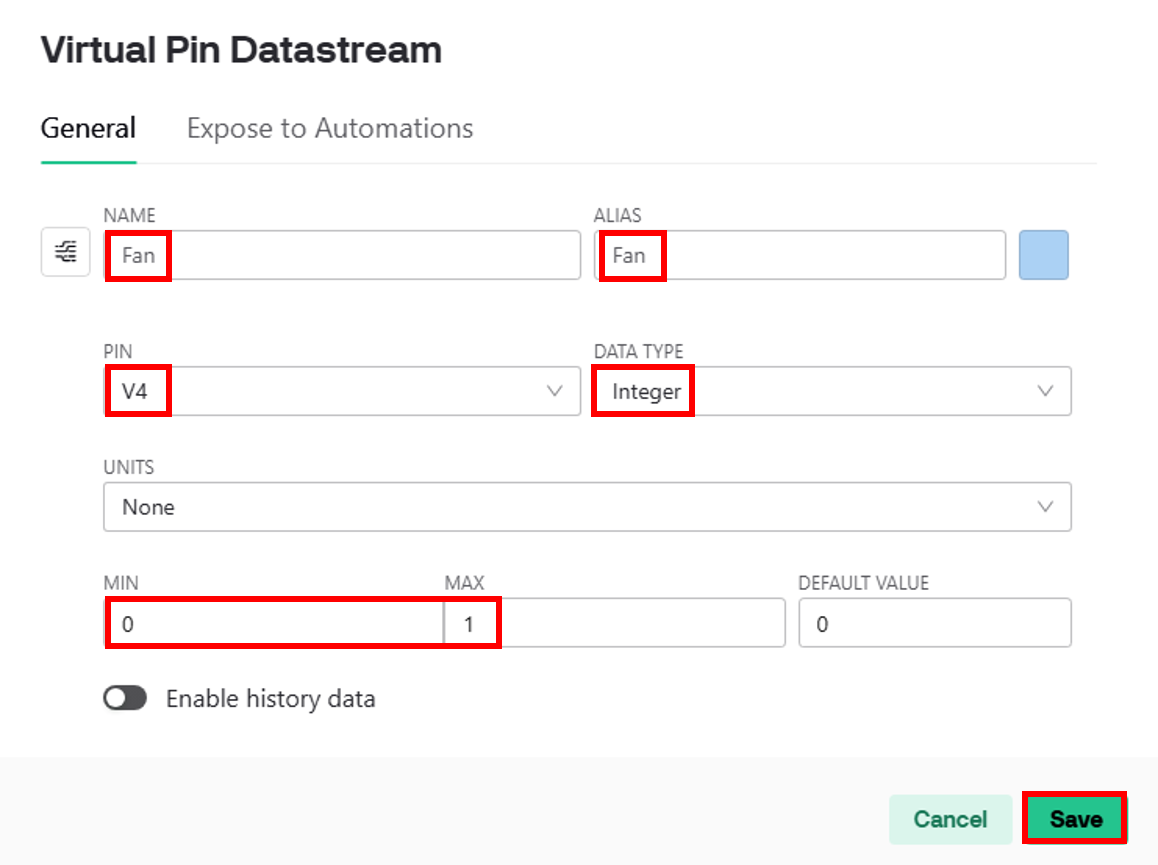Open the DATA TYPE Integer dropdown

point(832,391)
